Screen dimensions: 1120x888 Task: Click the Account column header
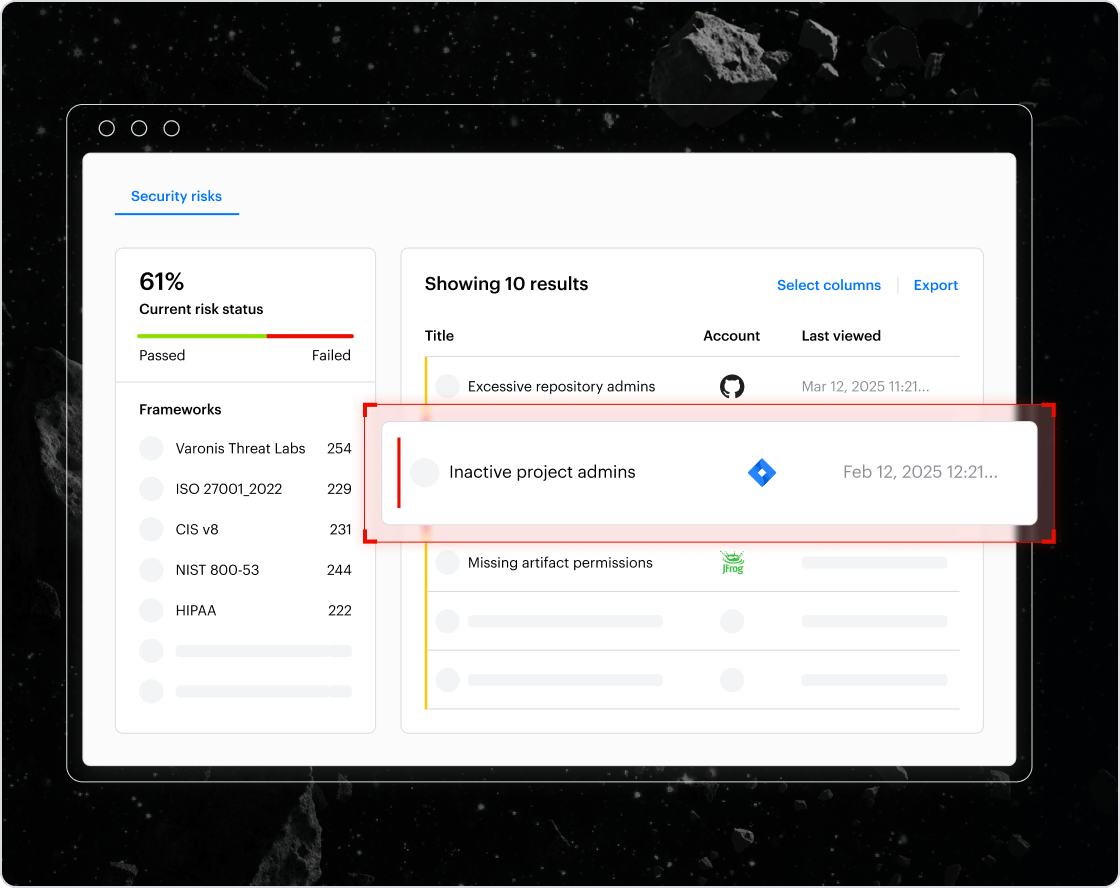coord(731,336)
